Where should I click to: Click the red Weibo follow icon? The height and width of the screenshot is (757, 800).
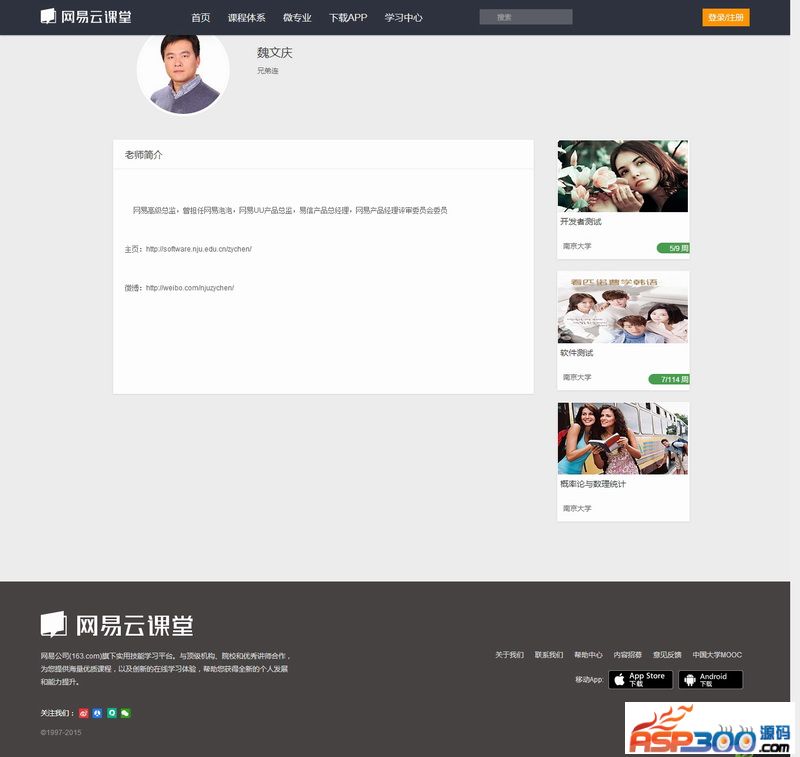(x=84, y=713)
